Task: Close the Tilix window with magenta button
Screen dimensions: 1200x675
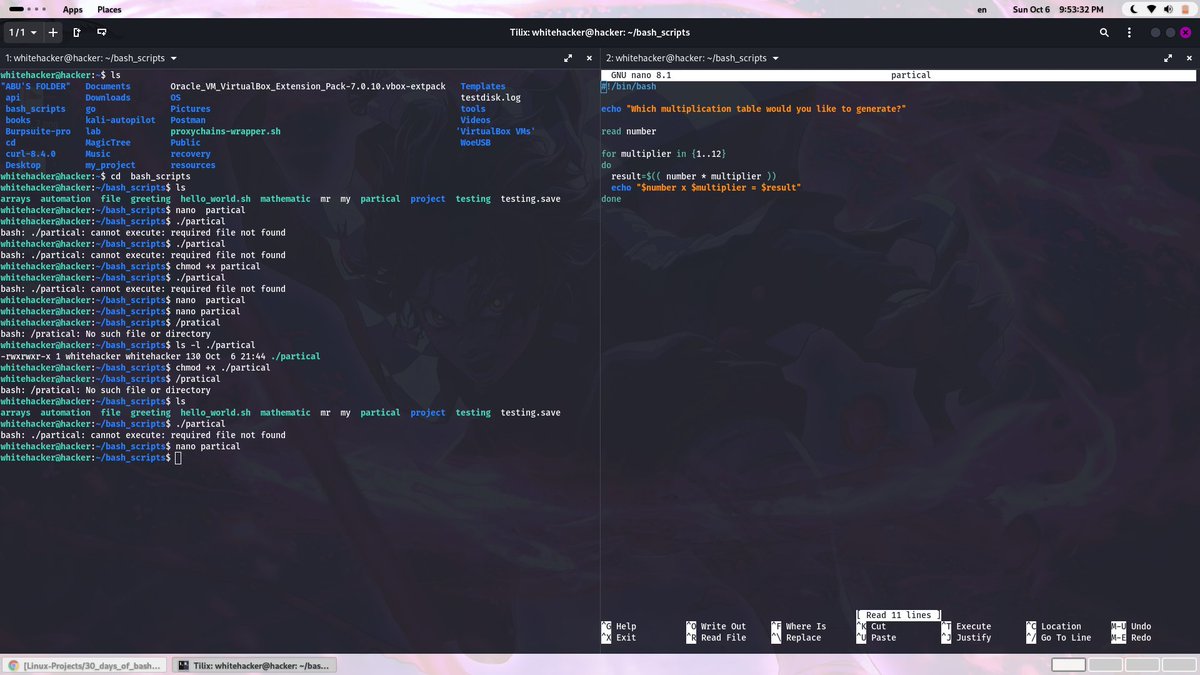Action: tap(1185, 32)
